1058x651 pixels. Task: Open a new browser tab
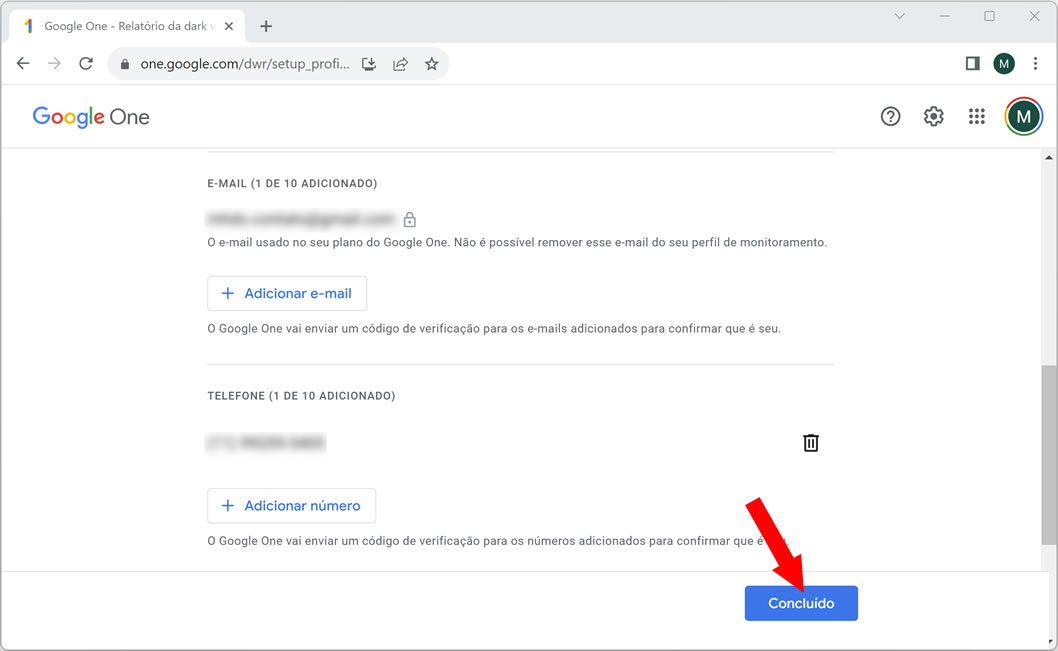click(266, 26)
